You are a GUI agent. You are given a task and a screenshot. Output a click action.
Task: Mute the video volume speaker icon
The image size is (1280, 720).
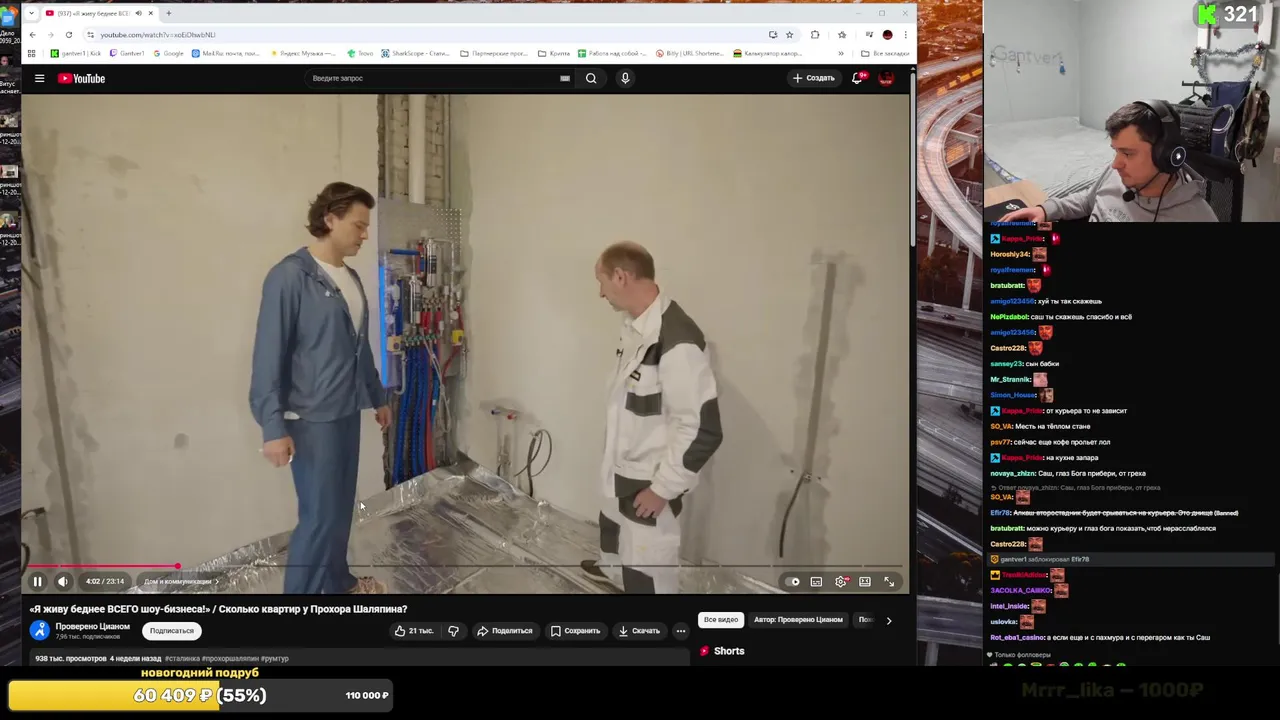63,581
